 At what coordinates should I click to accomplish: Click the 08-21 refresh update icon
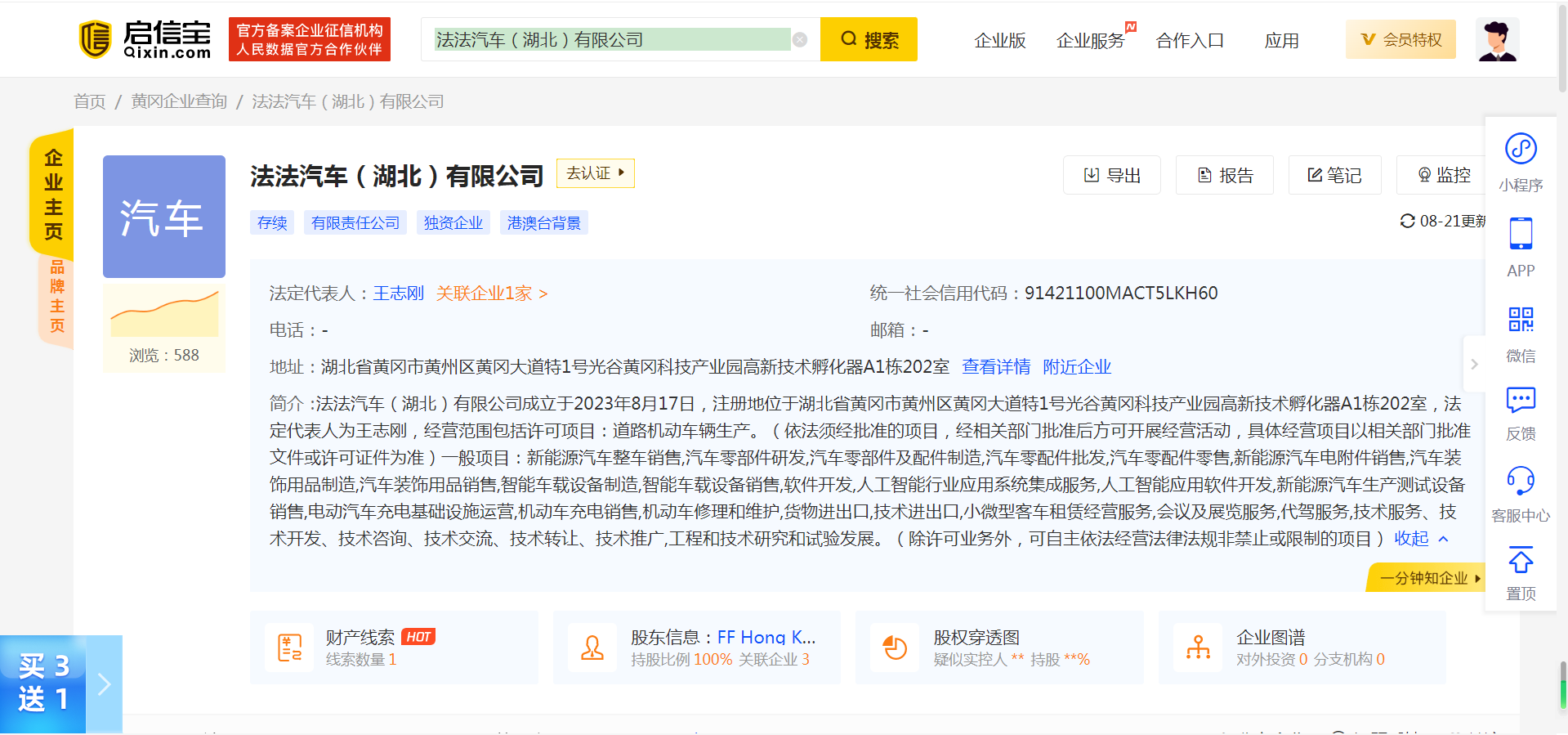point(1407,222)
